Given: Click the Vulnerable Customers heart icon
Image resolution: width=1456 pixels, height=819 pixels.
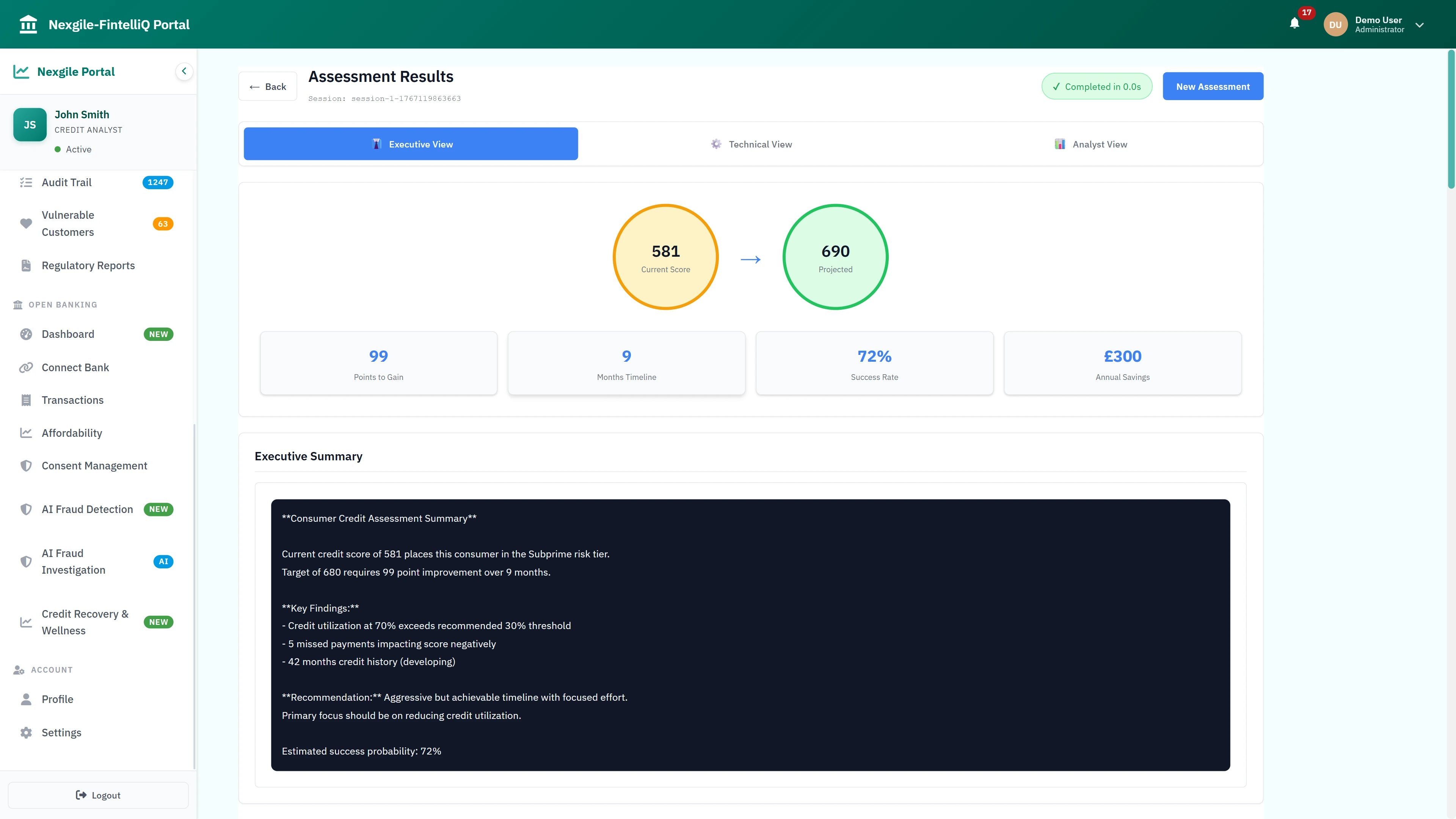Looking at the screenshot, I should click(x=26, y=224).
